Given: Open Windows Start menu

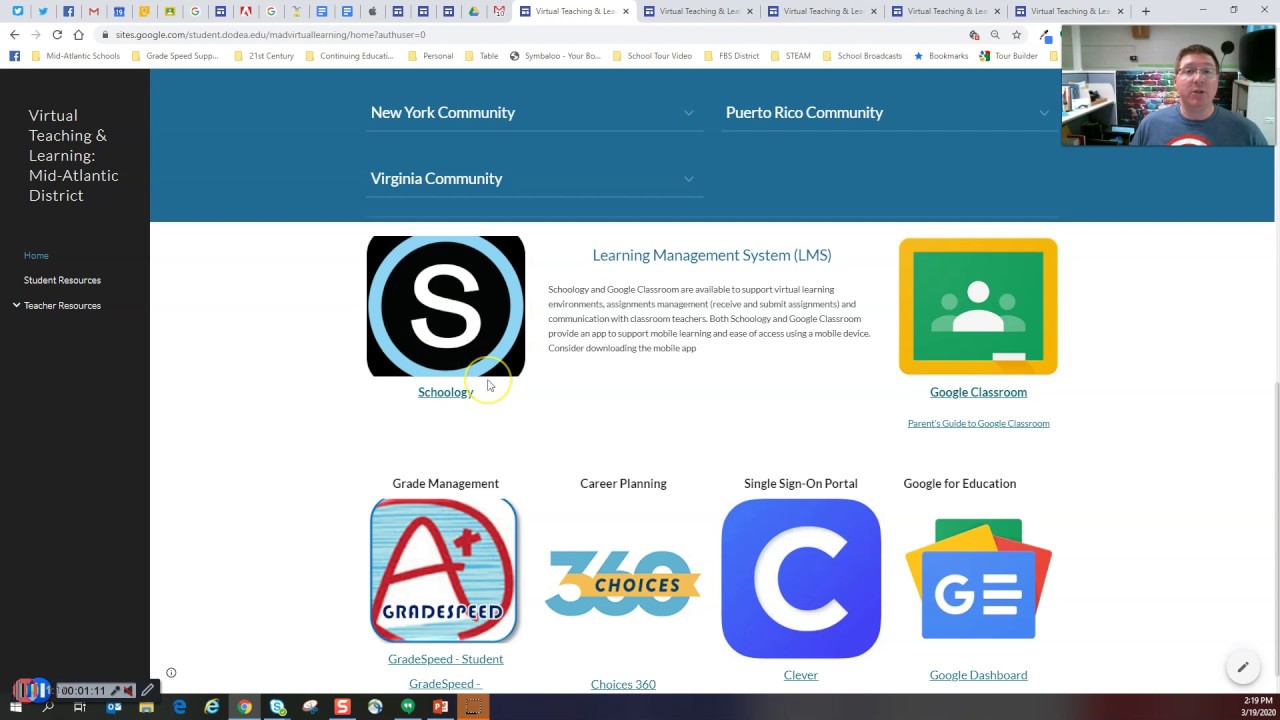Looking at the screenshot, I should [15, 707].
